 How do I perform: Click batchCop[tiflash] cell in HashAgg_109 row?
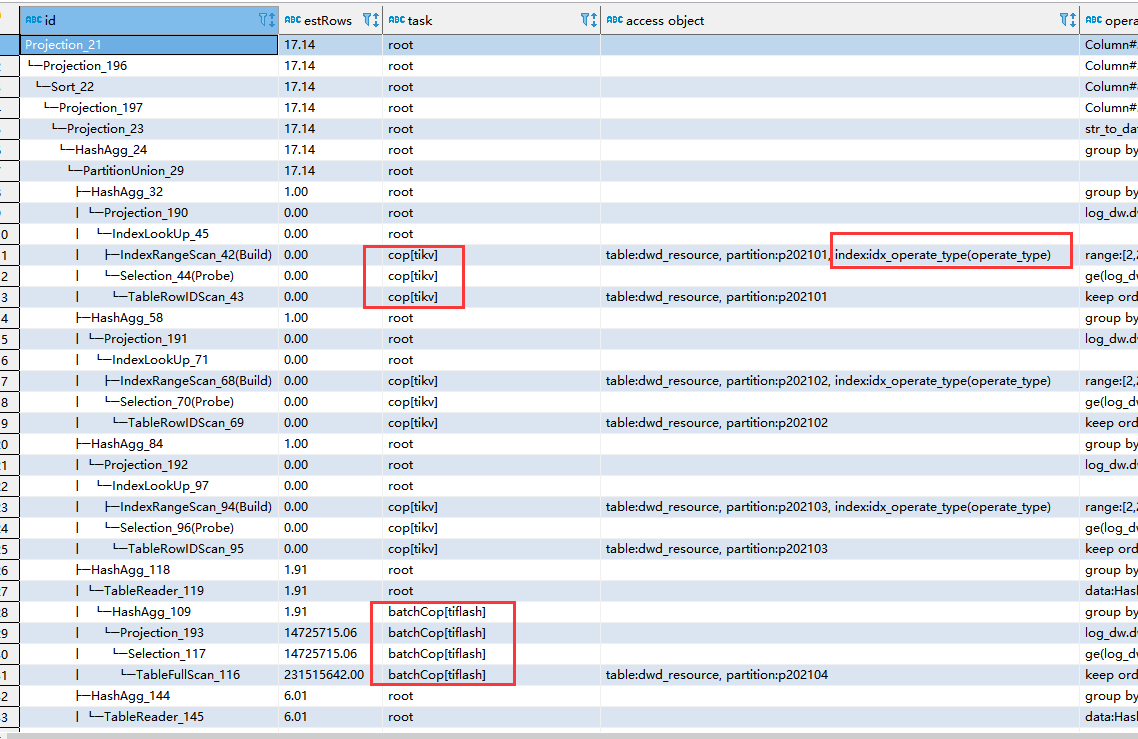point(436,612)
